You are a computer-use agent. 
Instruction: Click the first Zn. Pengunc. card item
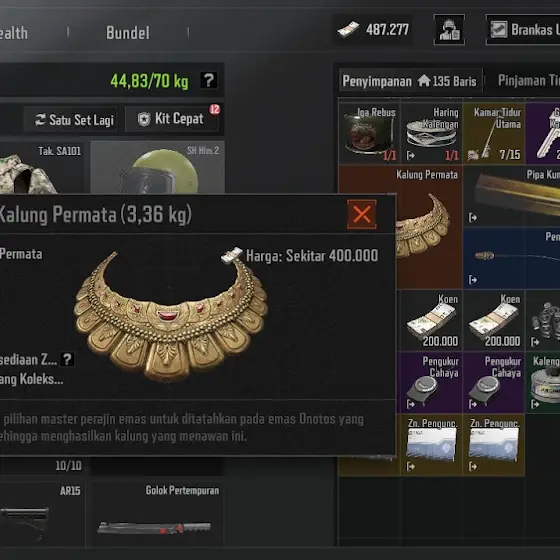tap(432, 445)
